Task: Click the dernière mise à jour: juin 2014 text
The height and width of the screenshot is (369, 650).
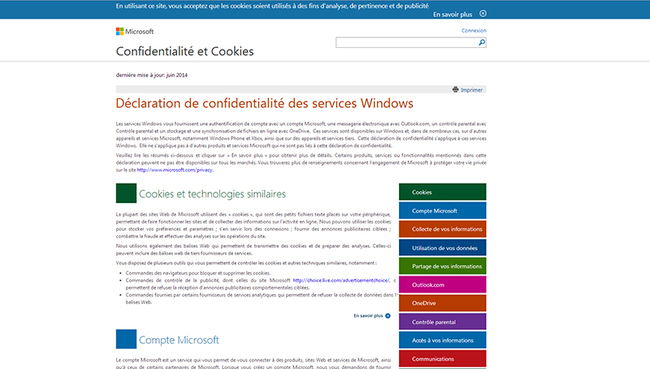Action: [152, 75]
